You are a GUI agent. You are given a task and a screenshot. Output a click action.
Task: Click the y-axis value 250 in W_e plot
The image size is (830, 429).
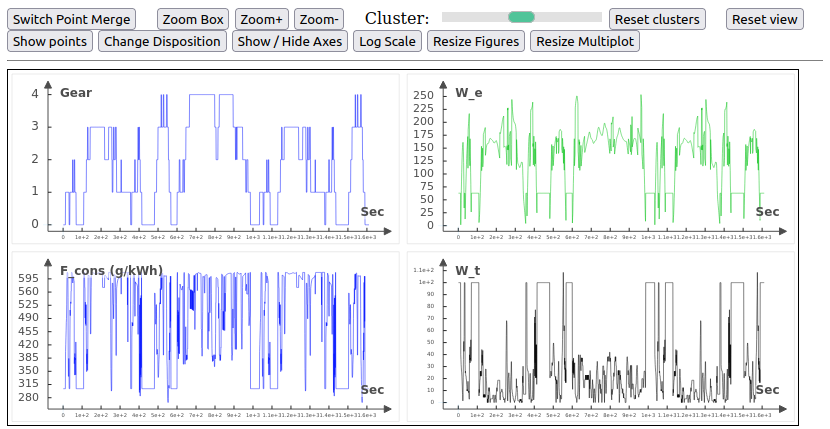point(423,95)
